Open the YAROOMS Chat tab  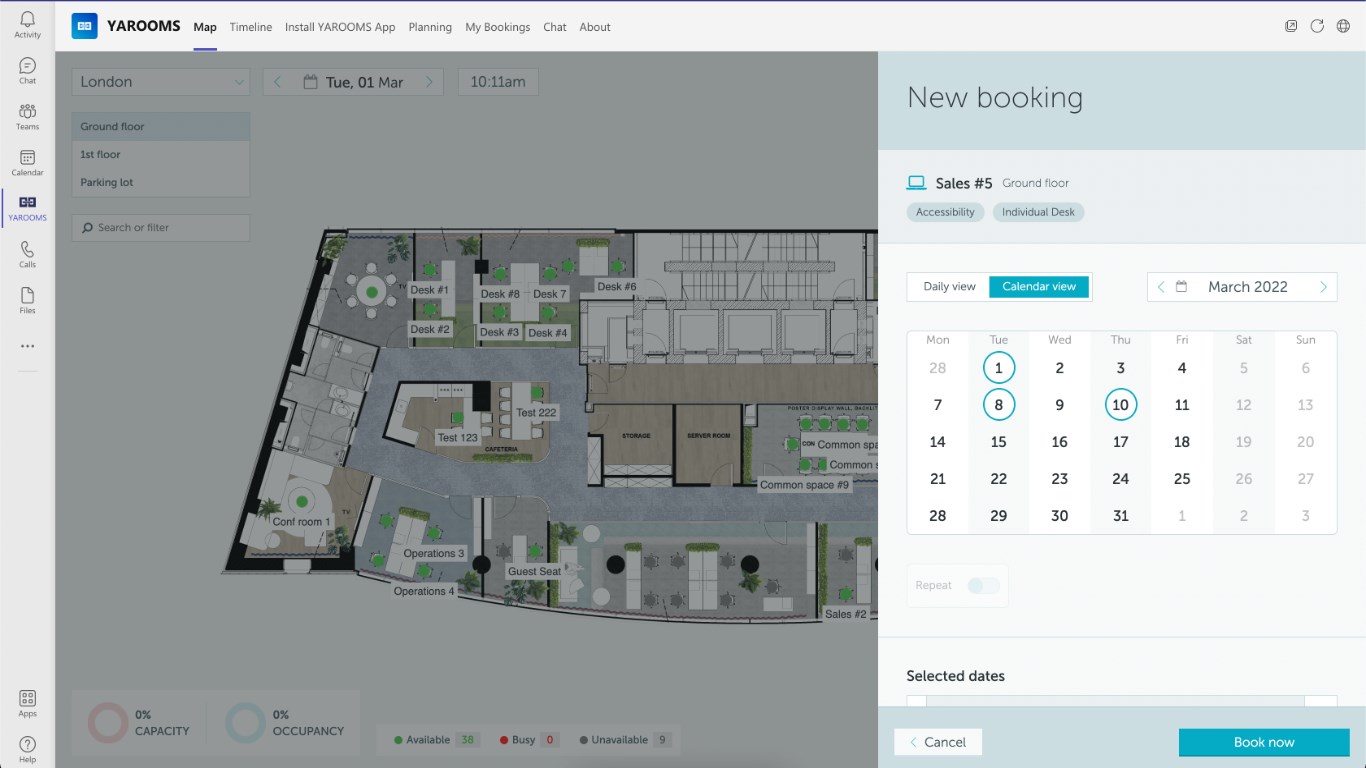(555, 27)
